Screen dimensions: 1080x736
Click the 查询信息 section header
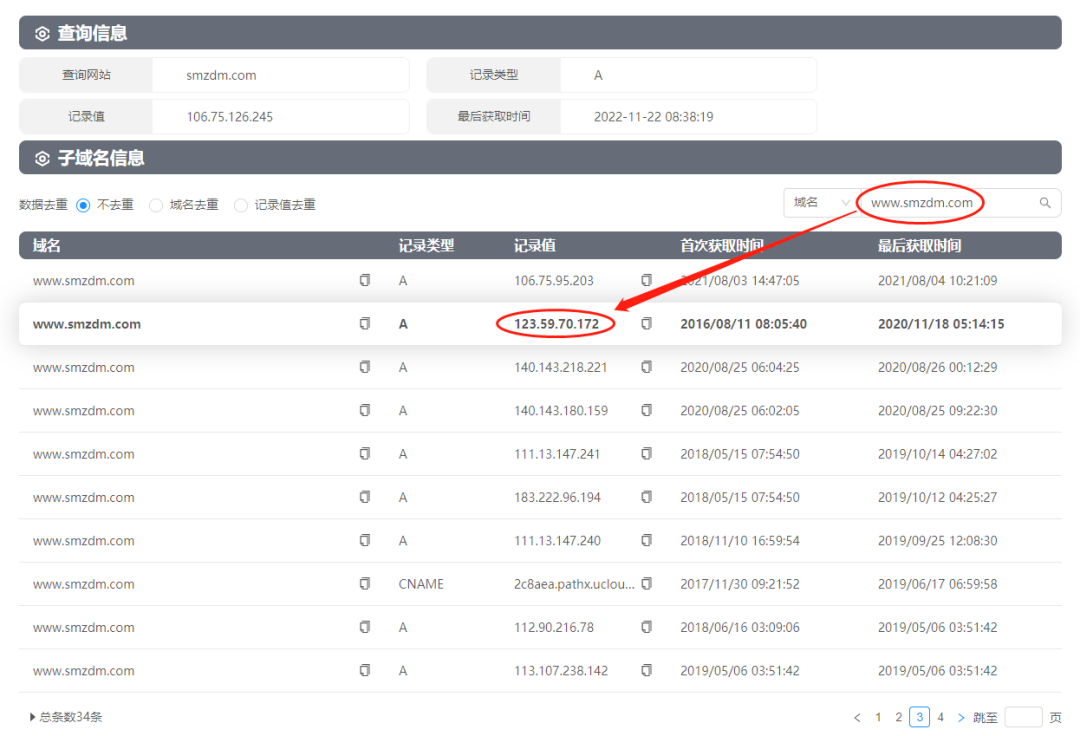[540, 33]
